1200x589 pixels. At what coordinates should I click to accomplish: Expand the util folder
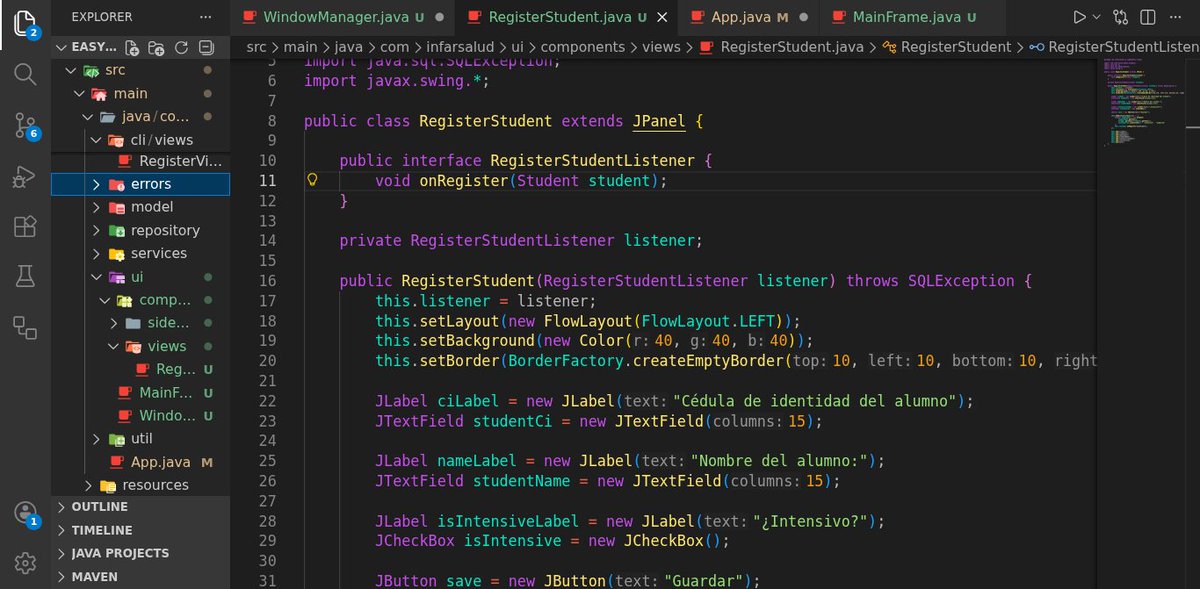click(140, 439)
